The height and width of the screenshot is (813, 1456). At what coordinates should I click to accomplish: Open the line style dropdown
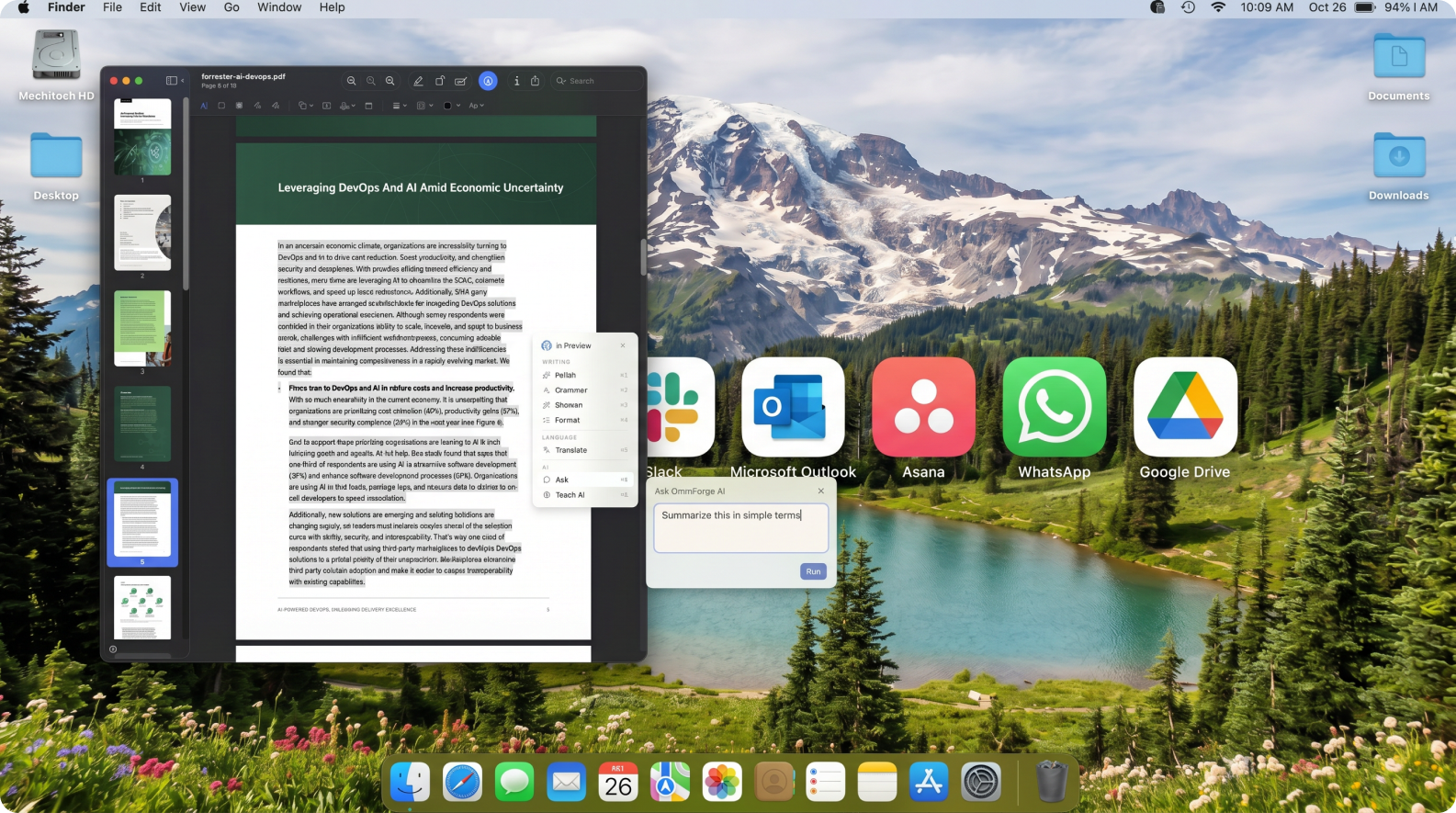tap(400, 106)
